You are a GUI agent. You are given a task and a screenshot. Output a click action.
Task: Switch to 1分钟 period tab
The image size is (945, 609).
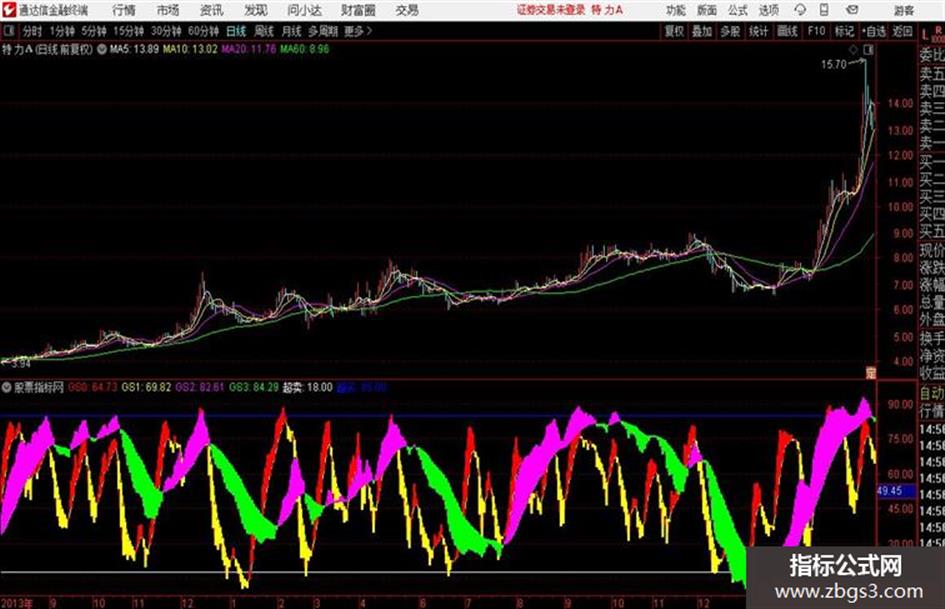point(61,31)
